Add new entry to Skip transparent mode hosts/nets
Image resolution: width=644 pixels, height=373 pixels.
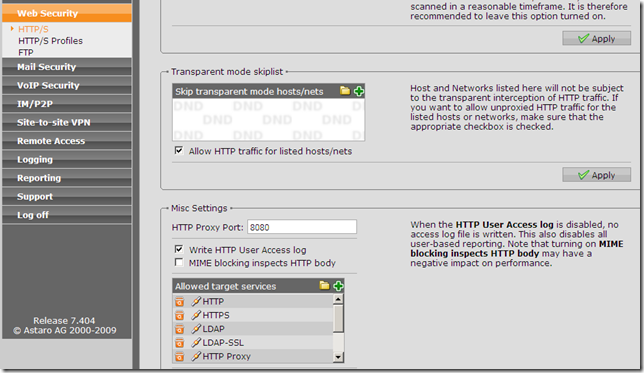tap(359, 91)
